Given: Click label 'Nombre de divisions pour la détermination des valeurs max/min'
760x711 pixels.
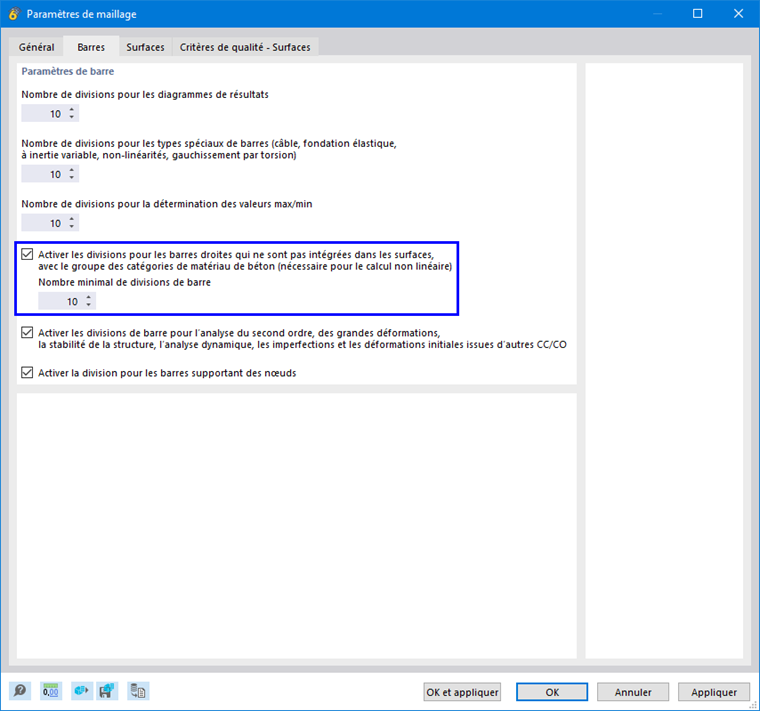Looking at the screenshot, I should (167, 204).
